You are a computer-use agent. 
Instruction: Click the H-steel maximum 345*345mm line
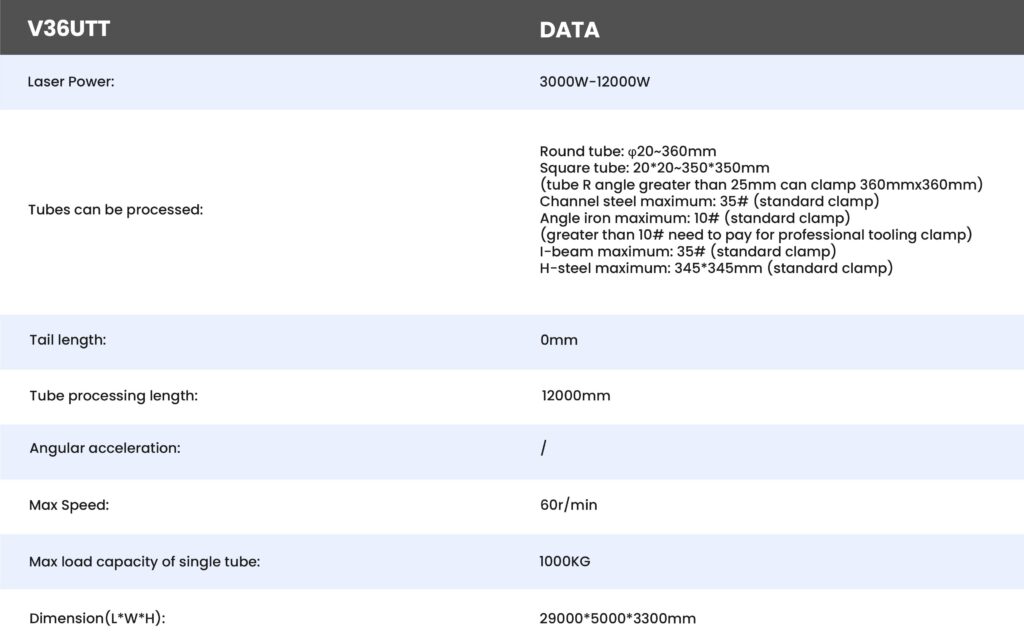click(716, 268)
